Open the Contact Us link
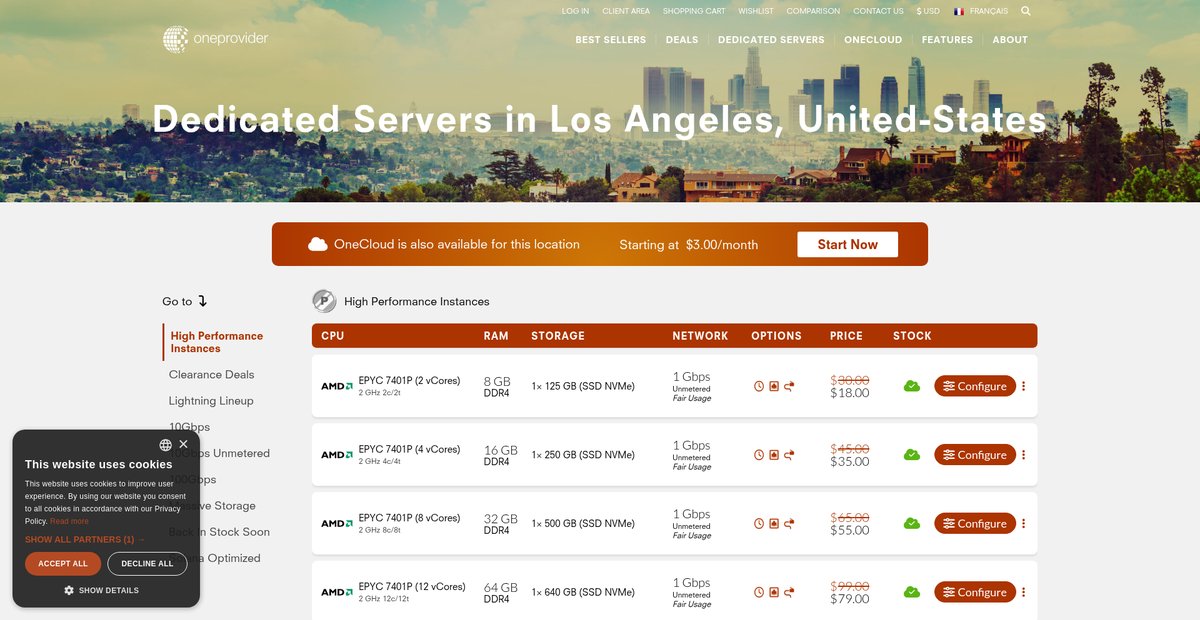The image size is (1200, 620). [878, 11]
